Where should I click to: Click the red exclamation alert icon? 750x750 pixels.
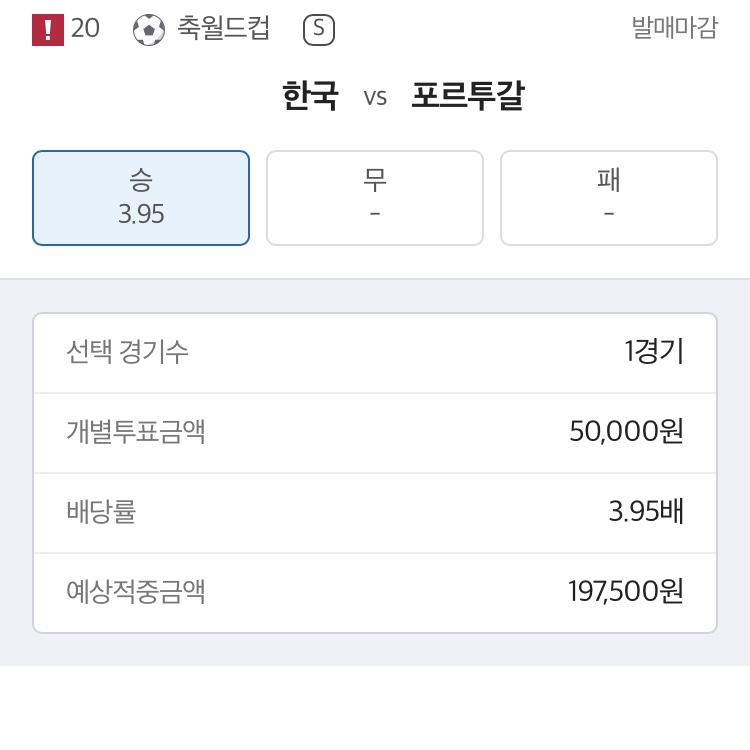coord(47,30)
